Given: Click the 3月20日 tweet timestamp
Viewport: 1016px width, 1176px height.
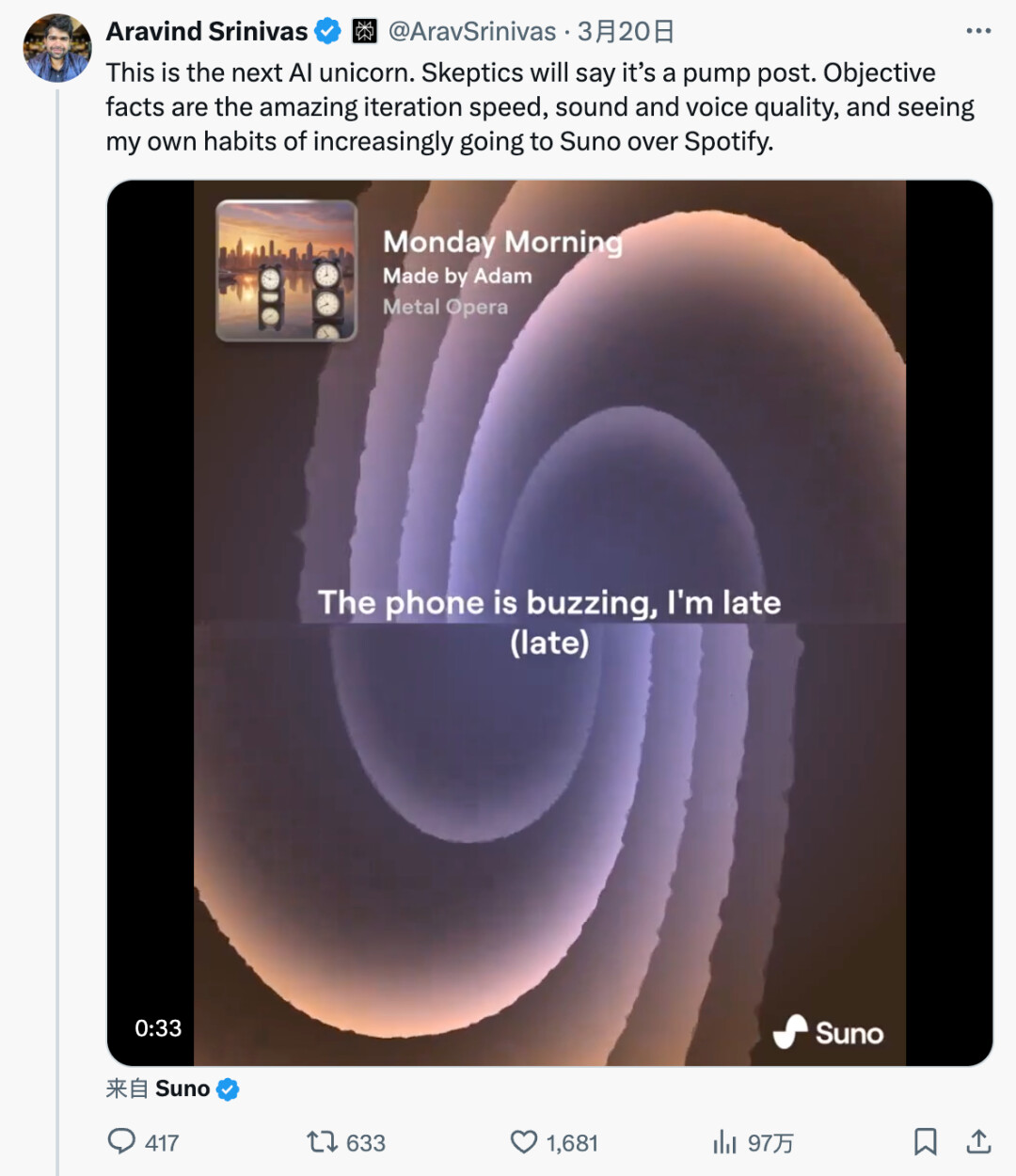Looking at the screenshot, I should coord(627,31).
